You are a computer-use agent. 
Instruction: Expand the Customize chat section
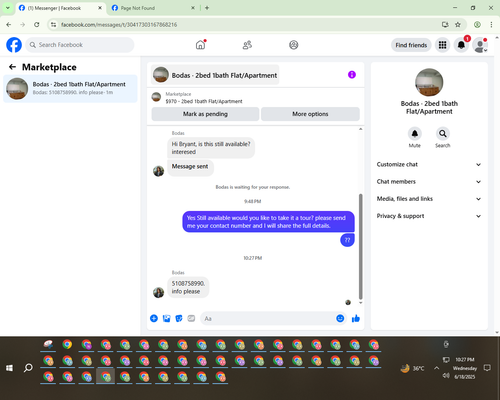[429, 164]
